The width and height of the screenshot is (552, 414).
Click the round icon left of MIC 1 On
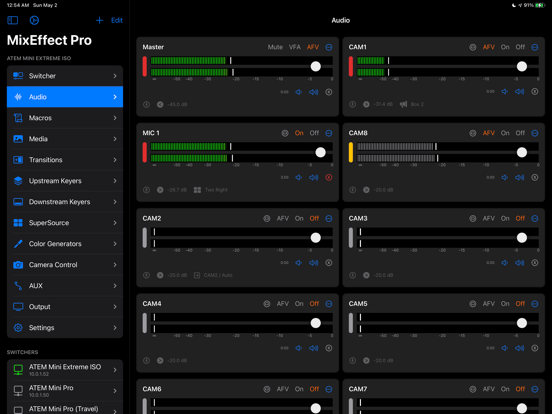(x=285, y=133)
